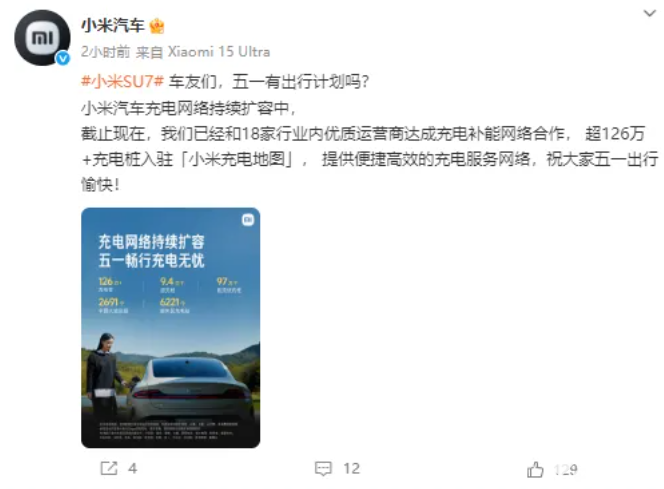Open the charging network poster image
The height and width of the screenshot is (489, 664).
171,328
